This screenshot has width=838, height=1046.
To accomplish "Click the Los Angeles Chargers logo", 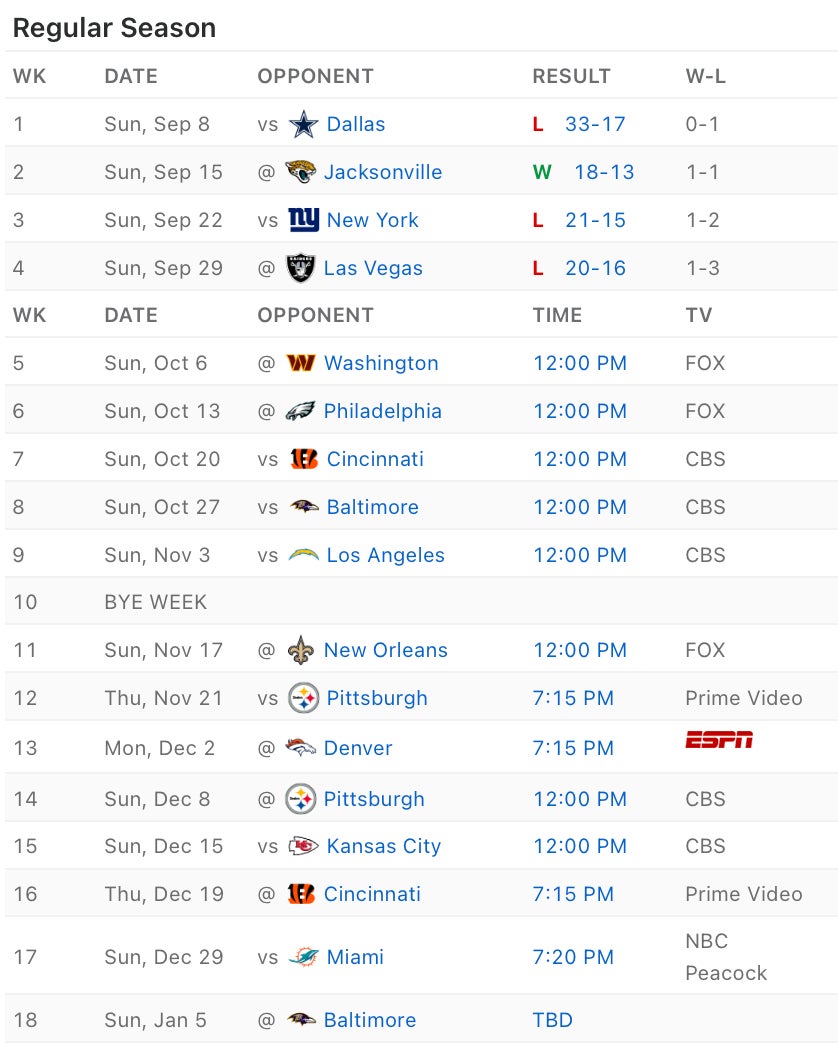I will tap(303, 555).
